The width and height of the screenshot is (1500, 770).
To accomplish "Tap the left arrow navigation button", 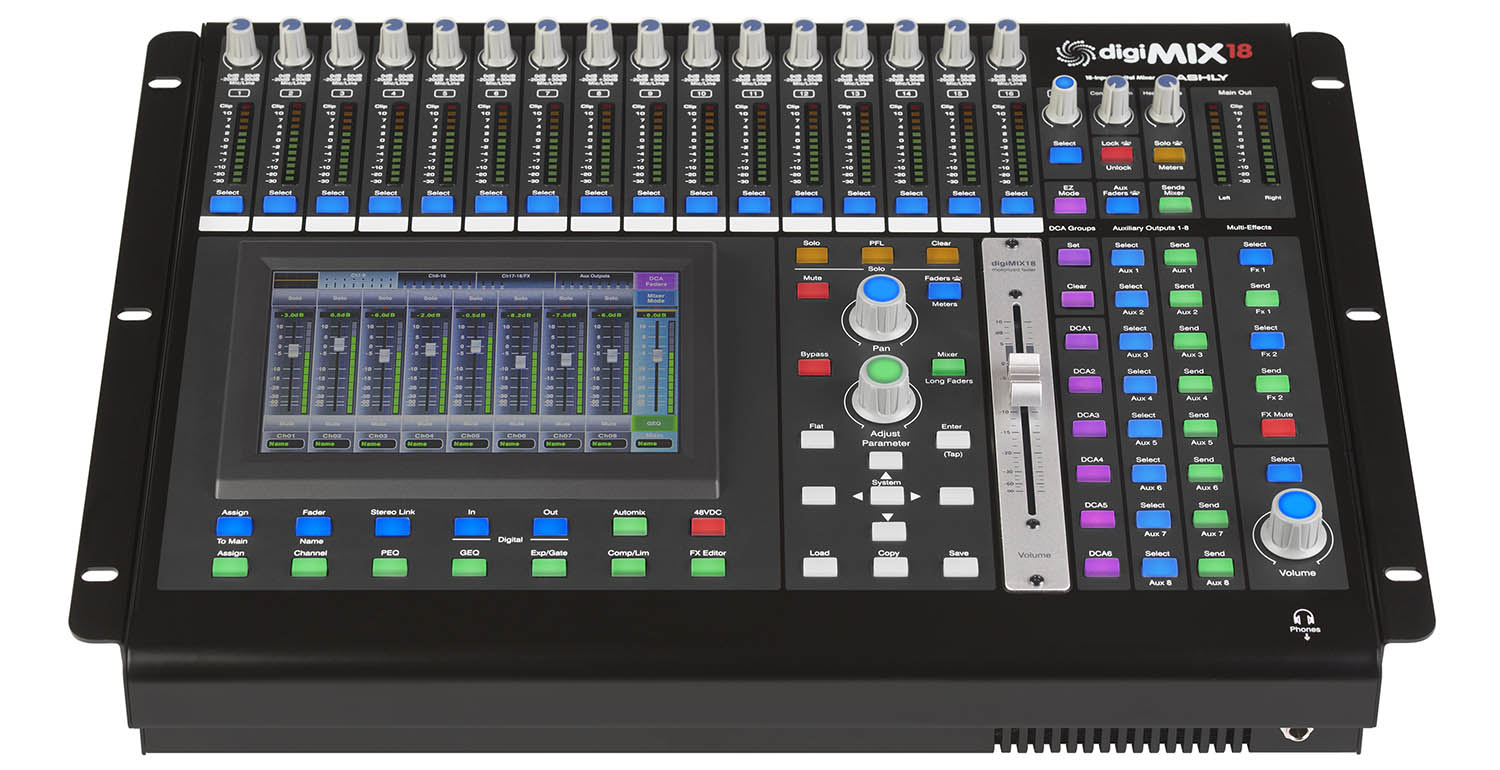I will pyautogui.click(x=818, y=495).
